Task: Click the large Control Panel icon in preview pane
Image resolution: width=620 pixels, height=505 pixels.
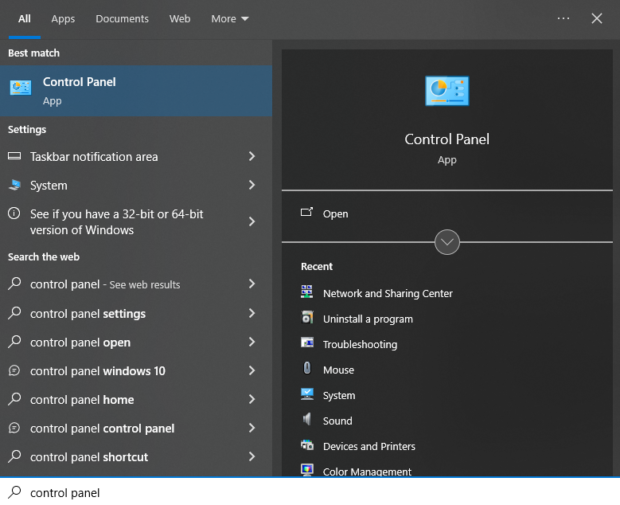Action: point(447,91)
